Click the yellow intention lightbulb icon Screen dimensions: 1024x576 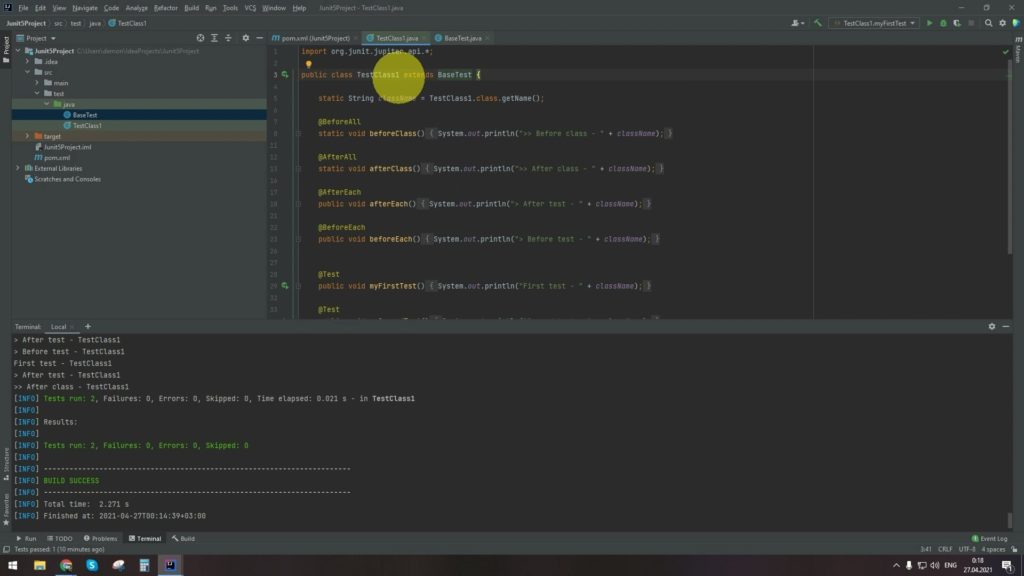[x=309, y=64]
